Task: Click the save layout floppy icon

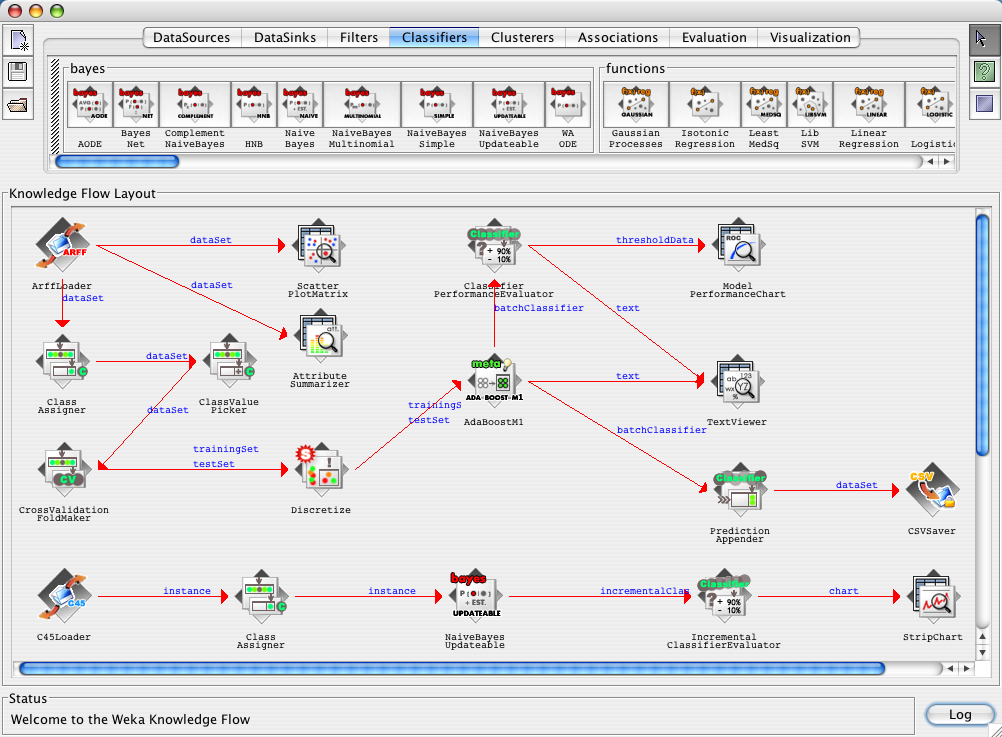Action: (x=19, y=72)
